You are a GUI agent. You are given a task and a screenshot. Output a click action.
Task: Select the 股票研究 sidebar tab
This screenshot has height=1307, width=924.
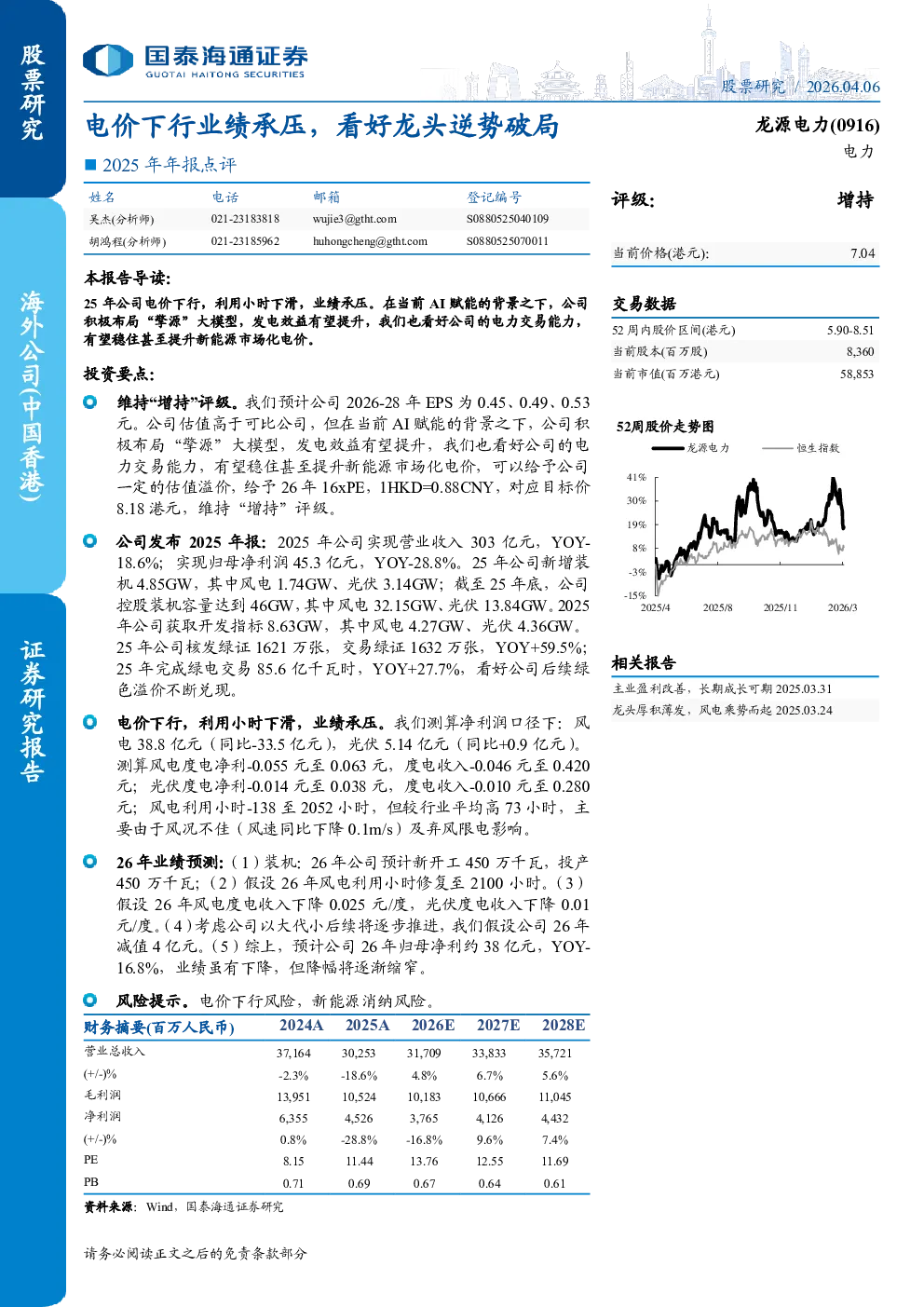[33, 94]
